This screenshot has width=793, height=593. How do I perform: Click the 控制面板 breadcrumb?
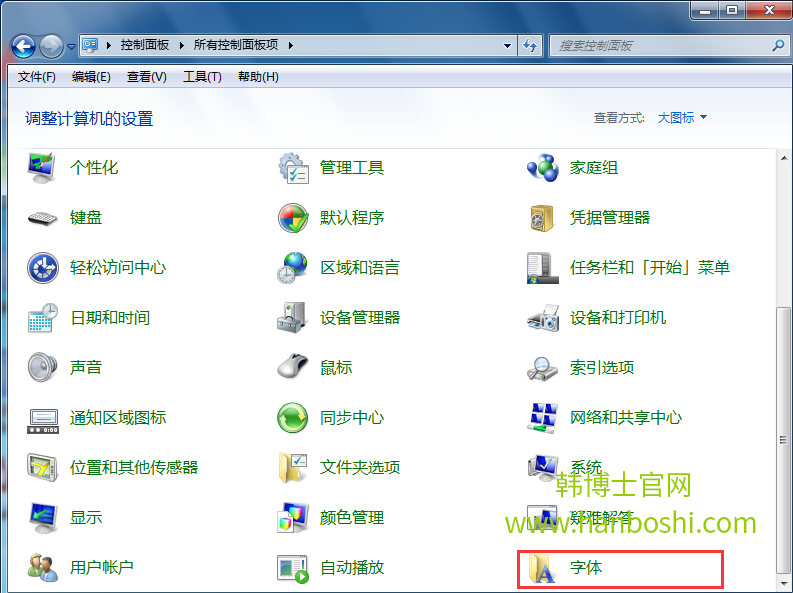coord(145,45)
